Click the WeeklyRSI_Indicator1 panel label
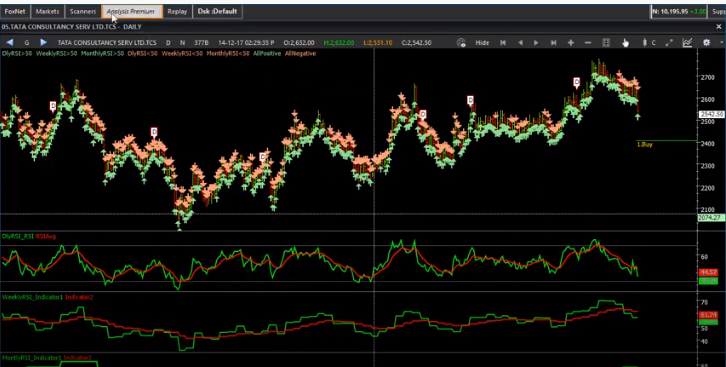 click(32, 297)
